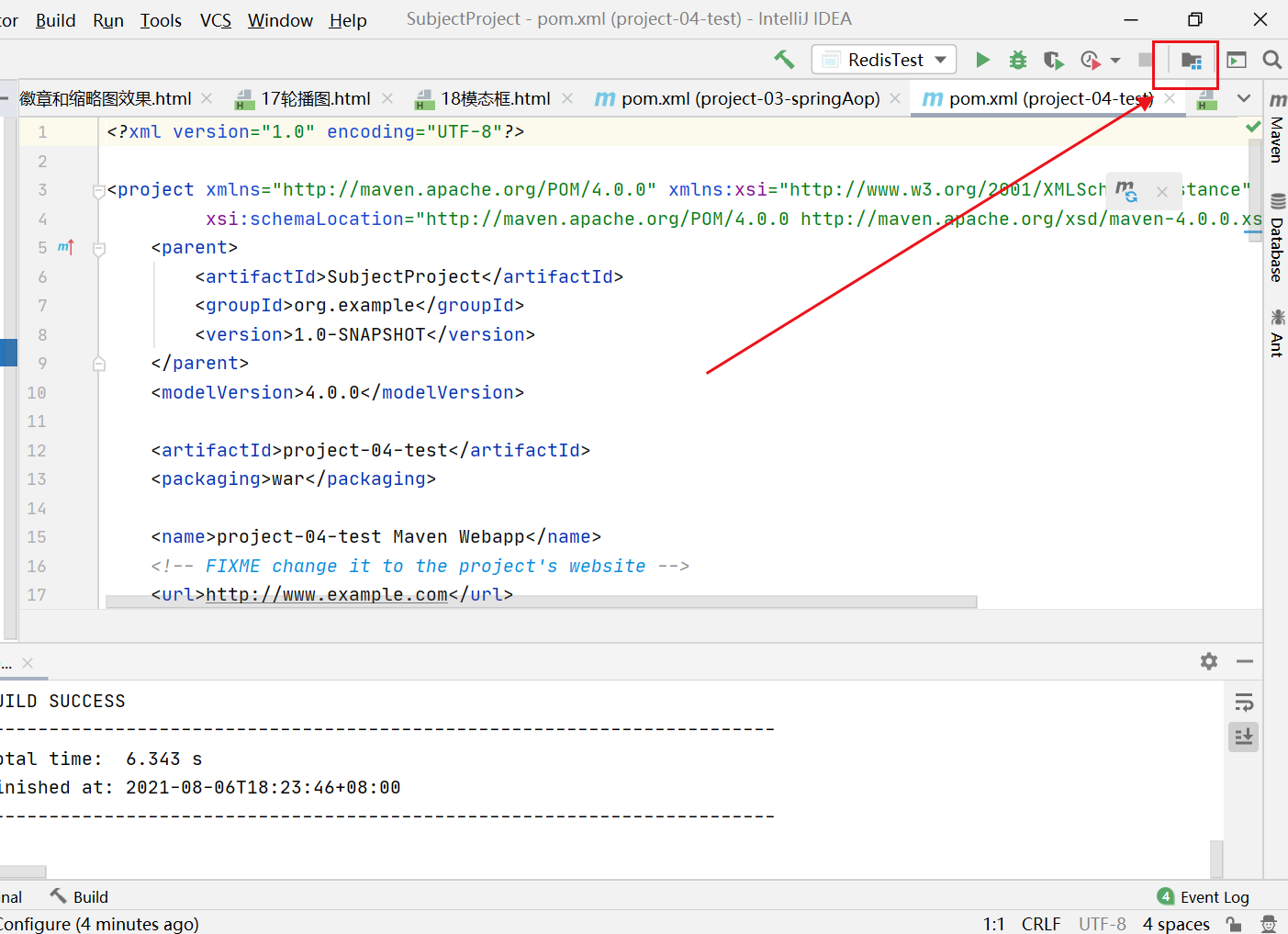Collapse the parent block fold on line 5

tap(99, 249)
